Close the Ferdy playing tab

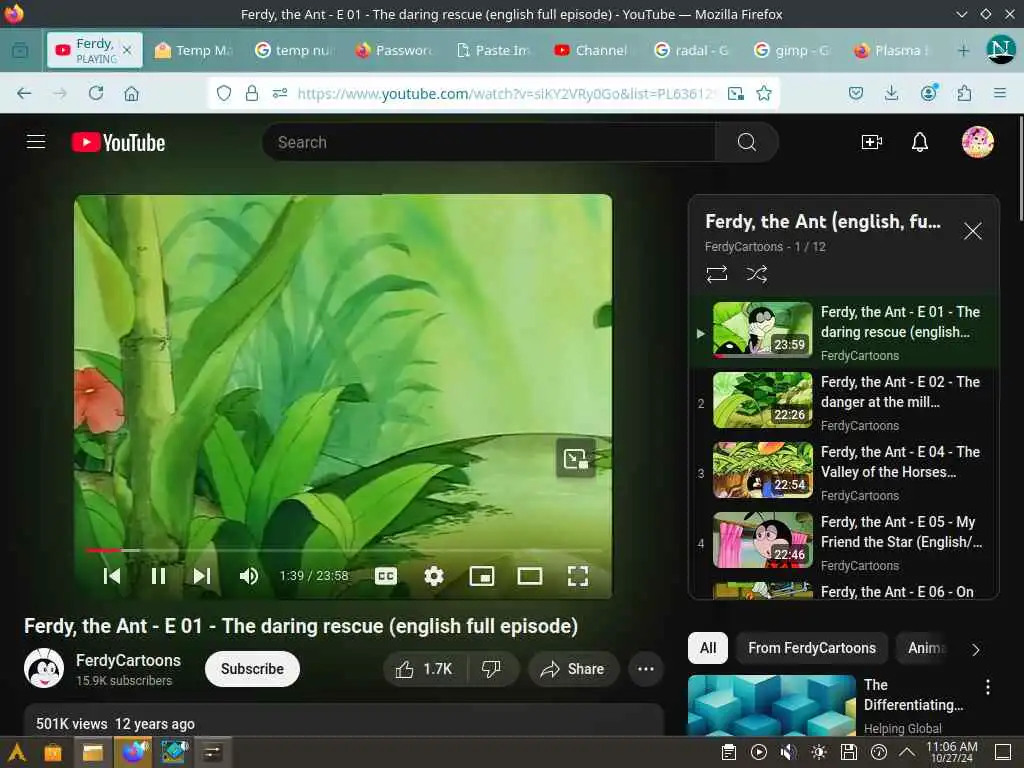(127, 50)
